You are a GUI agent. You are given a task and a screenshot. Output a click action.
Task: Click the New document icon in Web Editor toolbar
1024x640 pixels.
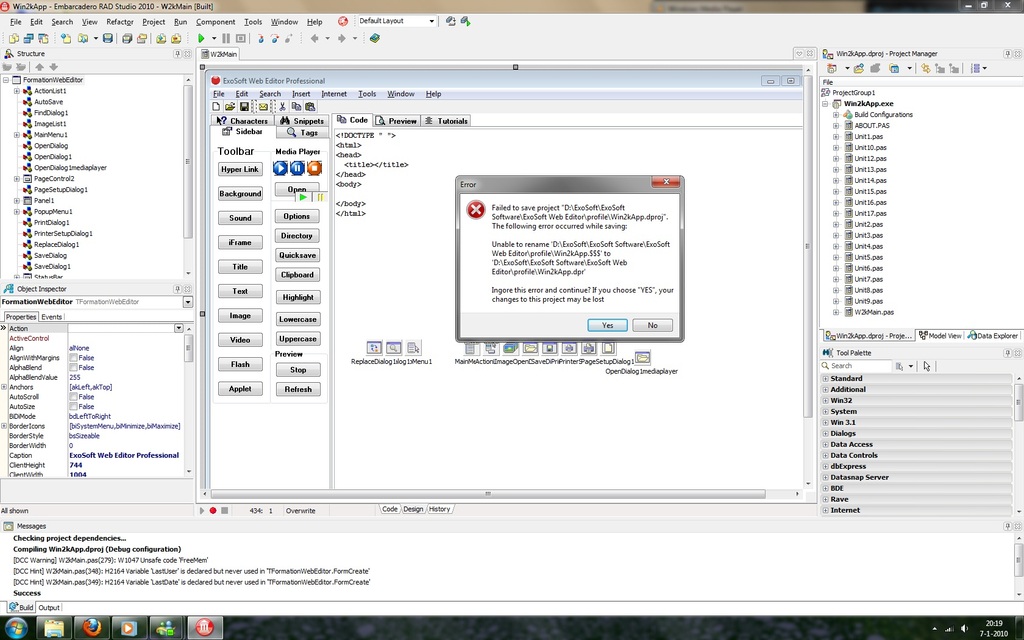216,105
